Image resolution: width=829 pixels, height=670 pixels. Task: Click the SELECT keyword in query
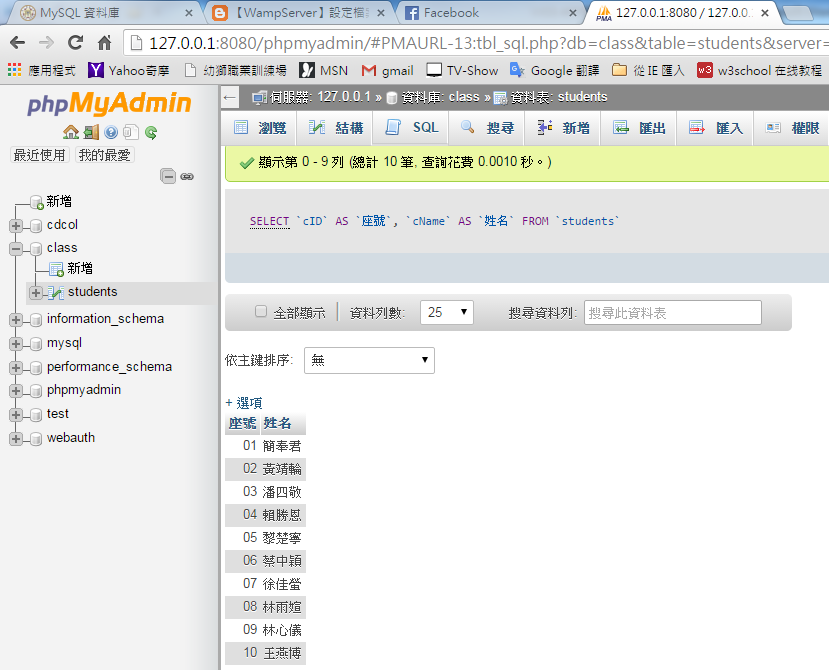(x=270, y=221)
